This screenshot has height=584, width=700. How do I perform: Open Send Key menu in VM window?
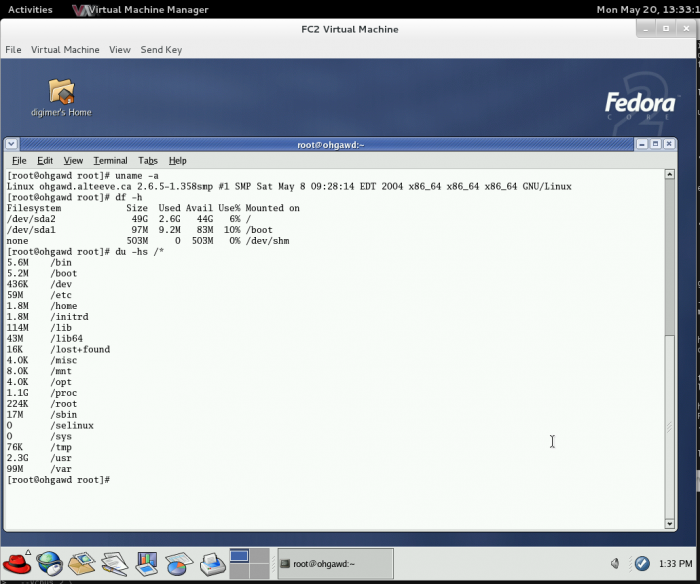click(x=160, y=49)
